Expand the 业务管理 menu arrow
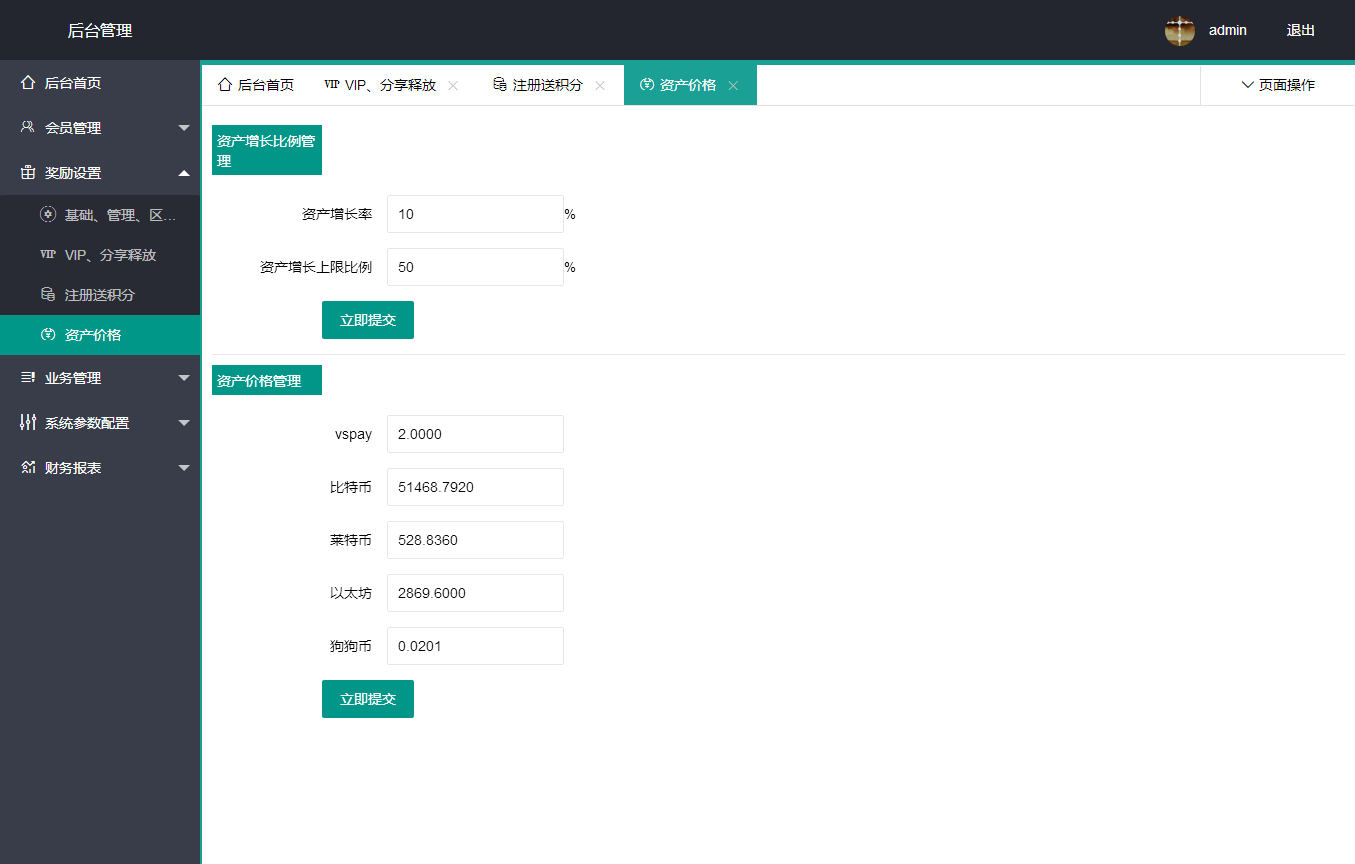The width and height of the screenshot is (1355, 864). [x=184, y=378]
